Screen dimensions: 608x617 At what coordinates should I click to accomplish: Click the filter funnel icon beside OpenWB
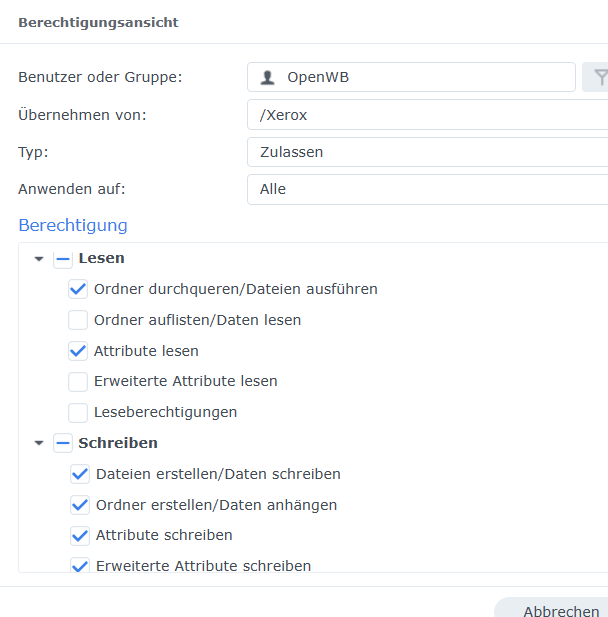[599, 77]
